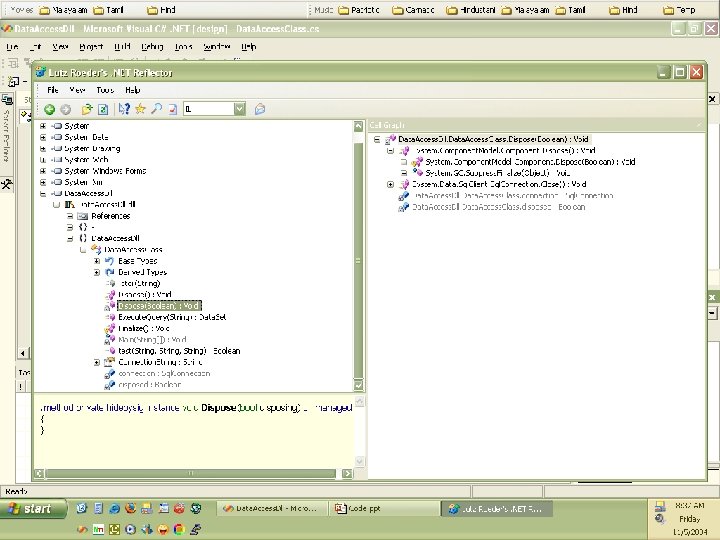Click the envelope icon right of language dropdown
This screenshot has width=720, height=540.
260,108
